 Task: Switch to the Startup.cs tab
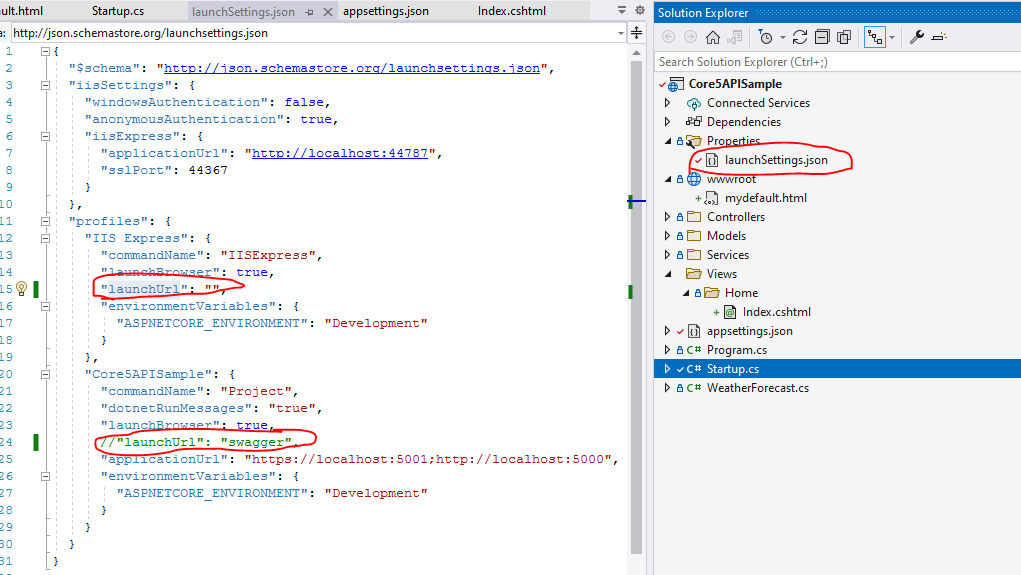[118, 11]
